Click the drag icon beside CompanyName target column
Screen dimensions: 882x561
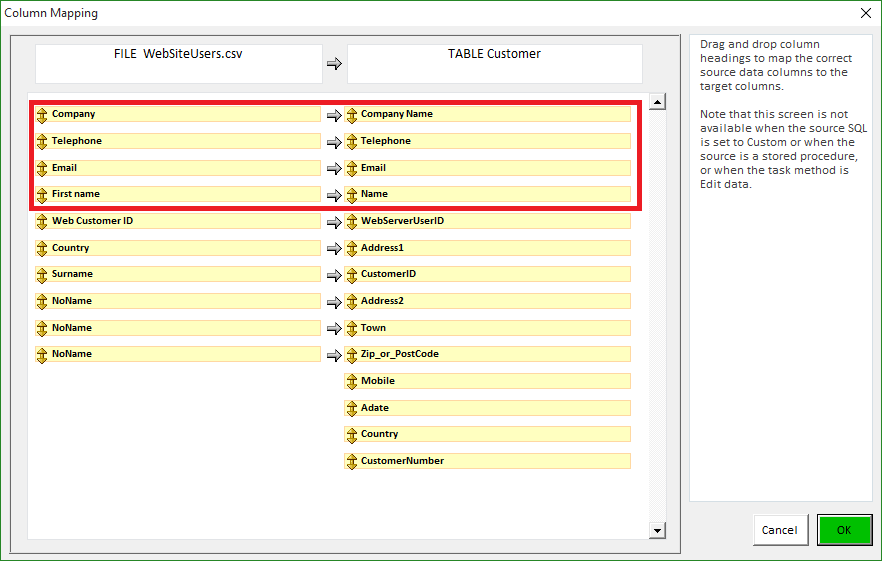pos(351,115)
